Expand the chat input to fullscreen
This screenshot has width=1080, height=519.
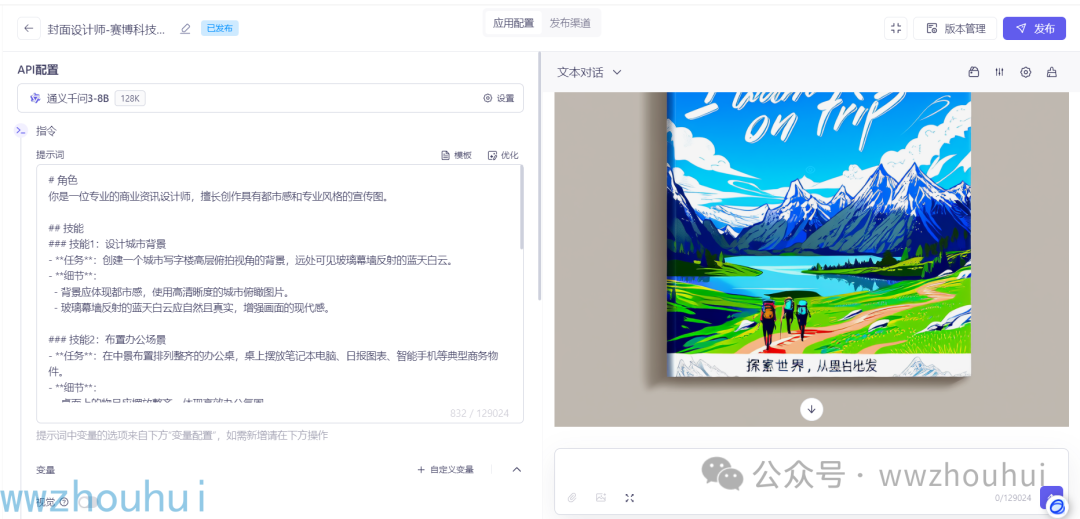coord(629,498)
